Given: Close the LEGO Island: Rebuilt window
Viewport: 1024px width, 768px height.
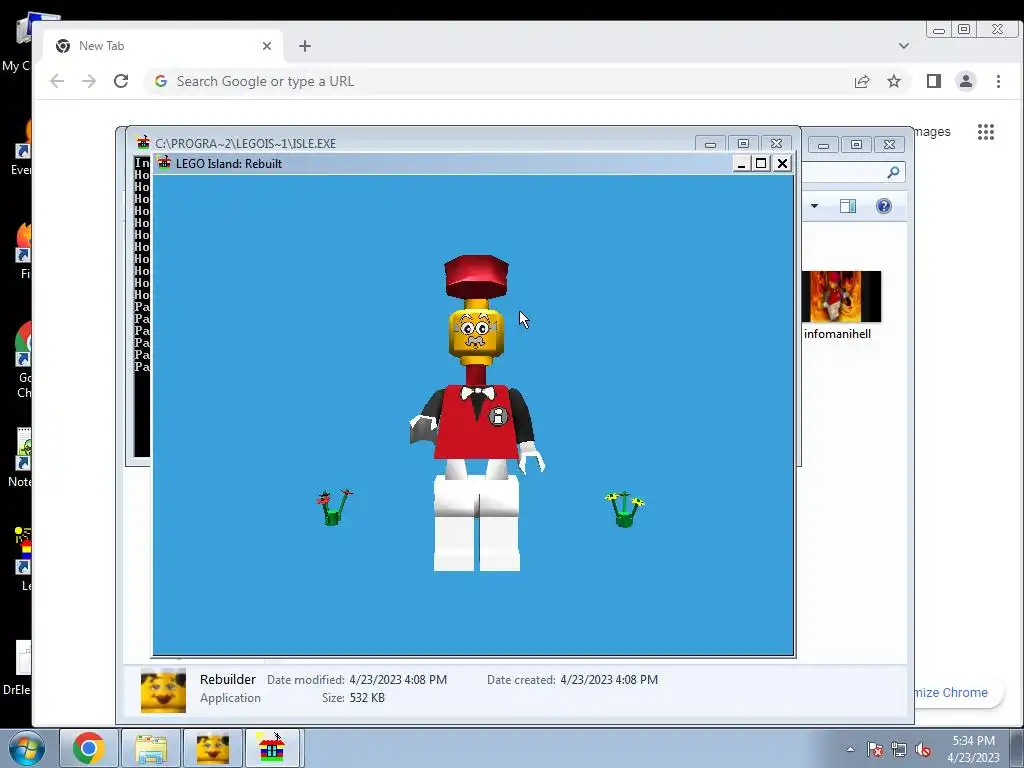Looking at the screenshot, I should click(x=782, y=163).
